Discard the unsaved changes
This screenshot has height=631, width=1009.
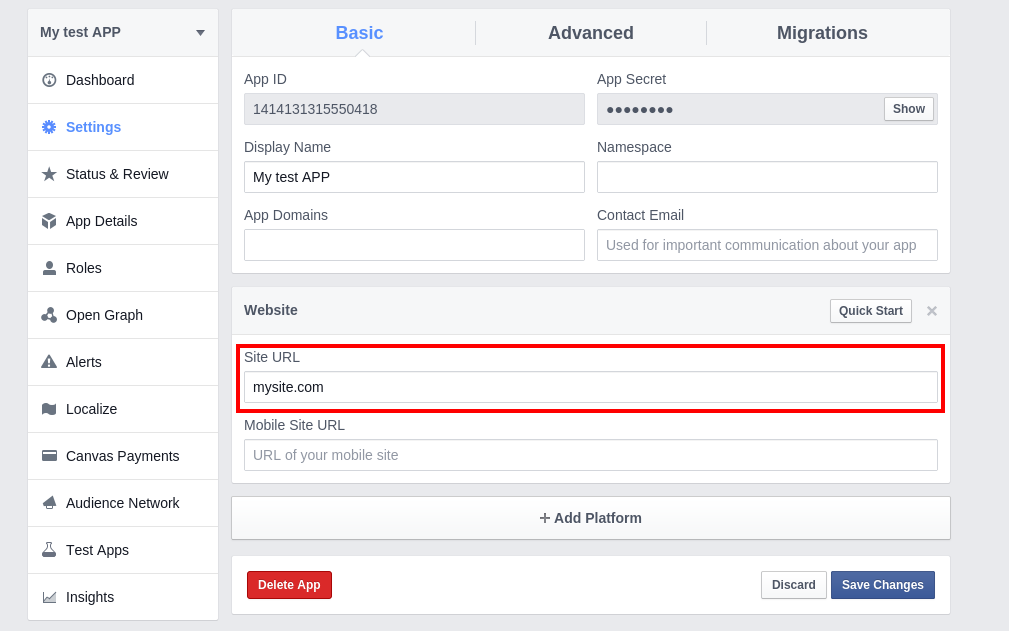793,585
